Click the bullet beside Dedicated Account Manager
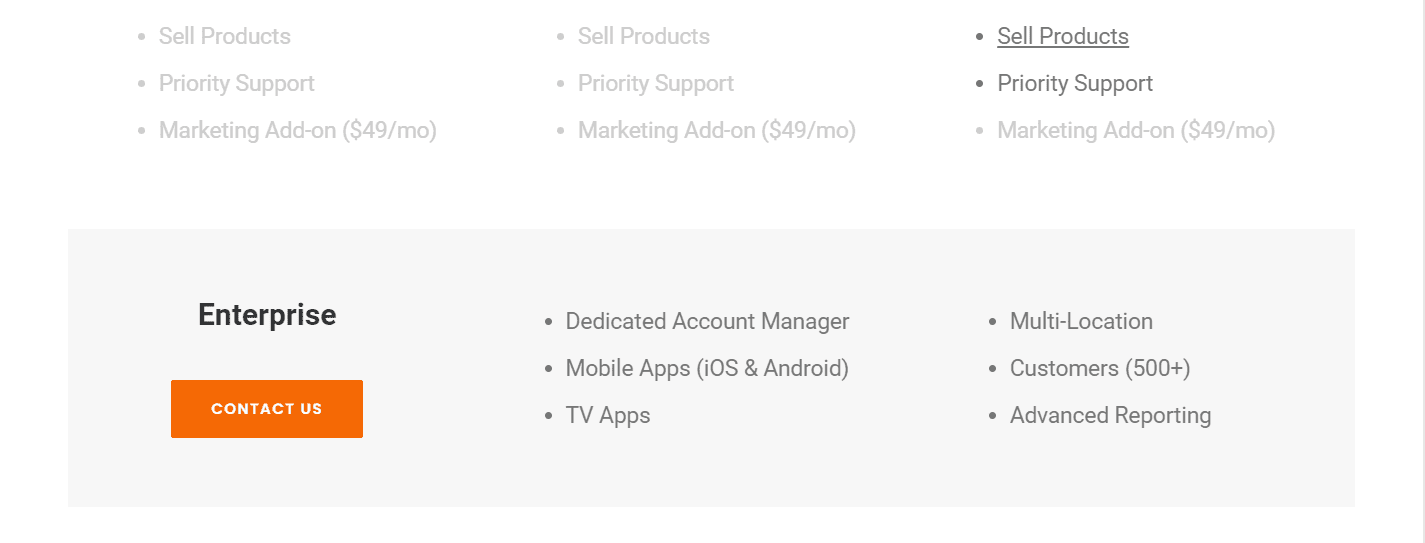 (548, 322)
